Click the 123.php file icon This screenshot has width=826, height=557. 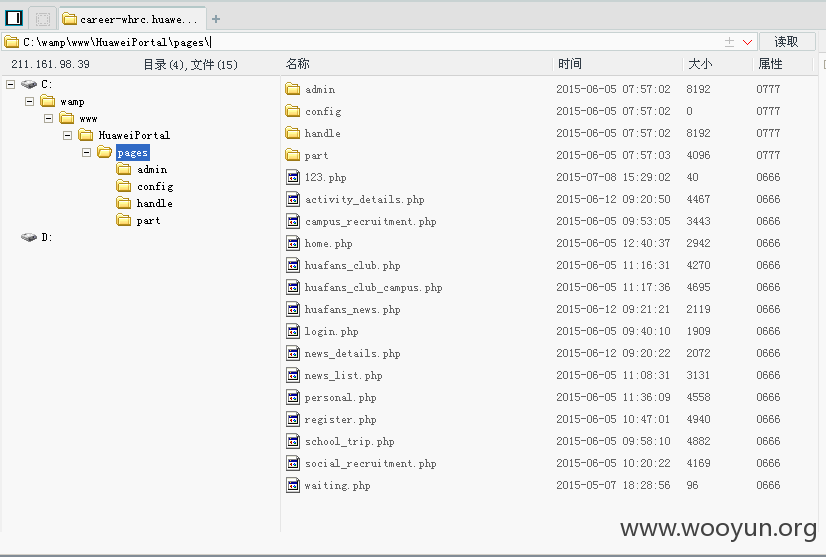[293, 177]
